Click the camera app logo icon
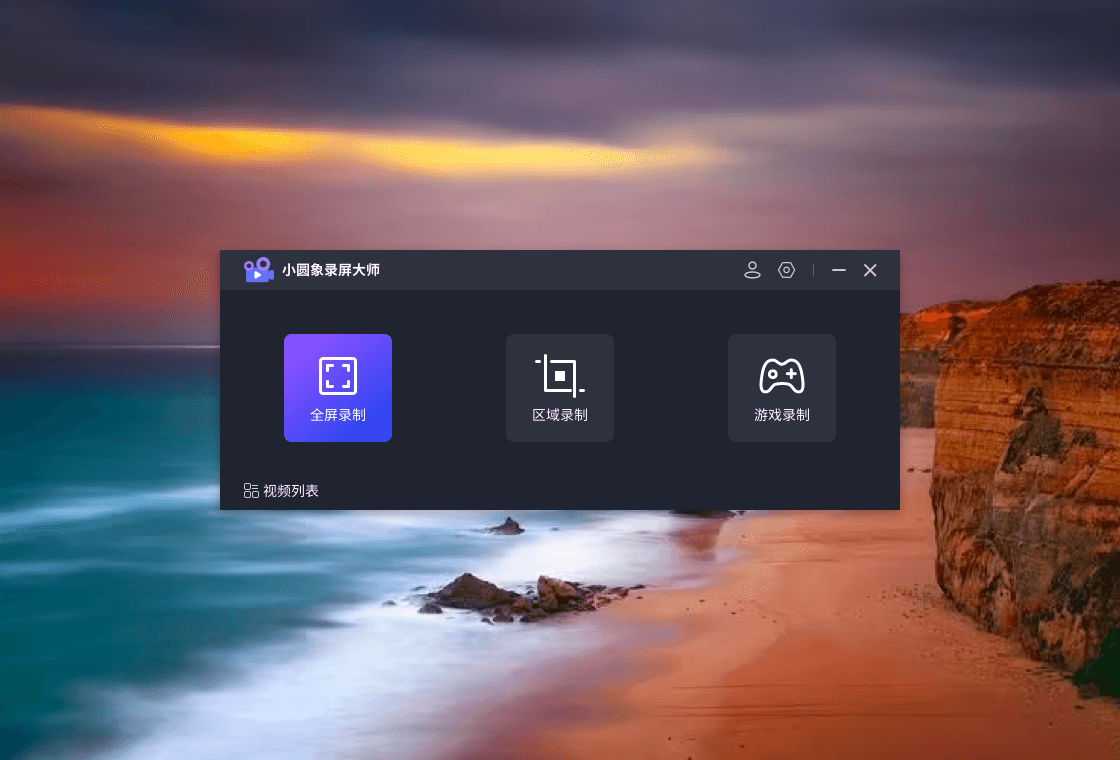Screen dimensions: 1120x760 [x=259, y=270]
